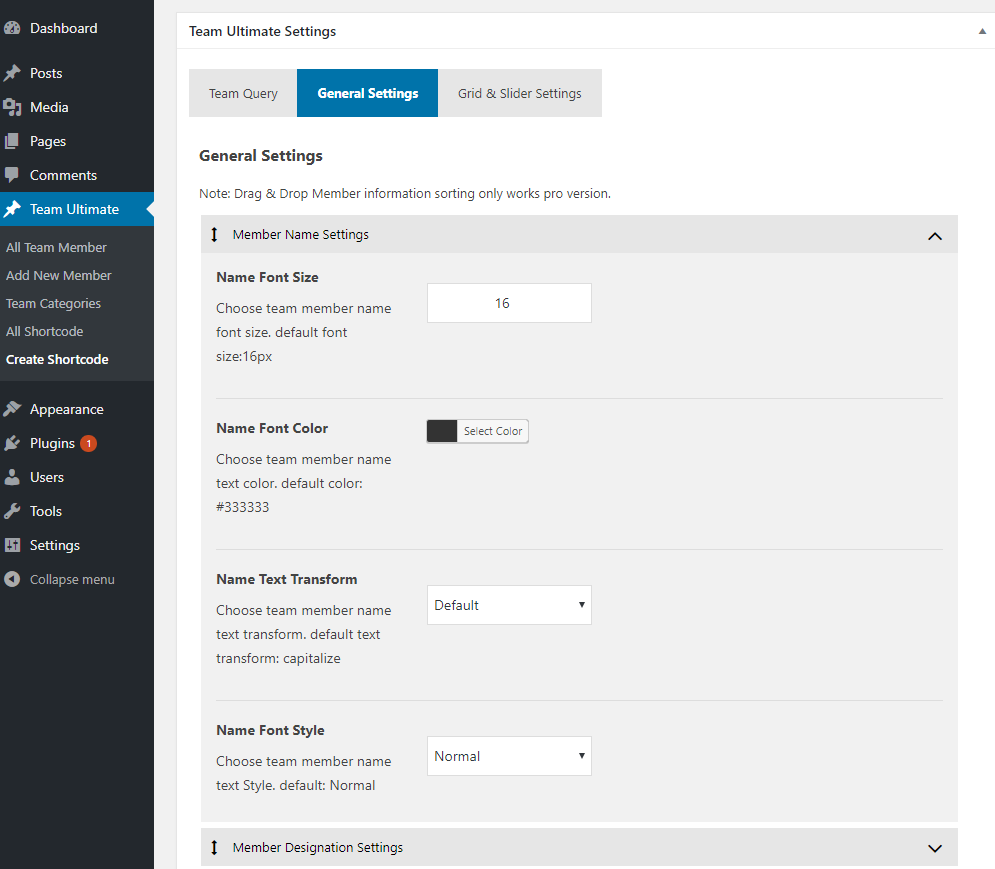Screen dimensions: 995x869
Task: Click the Pages icon in sidebar
Action: [x=12, y=141]
